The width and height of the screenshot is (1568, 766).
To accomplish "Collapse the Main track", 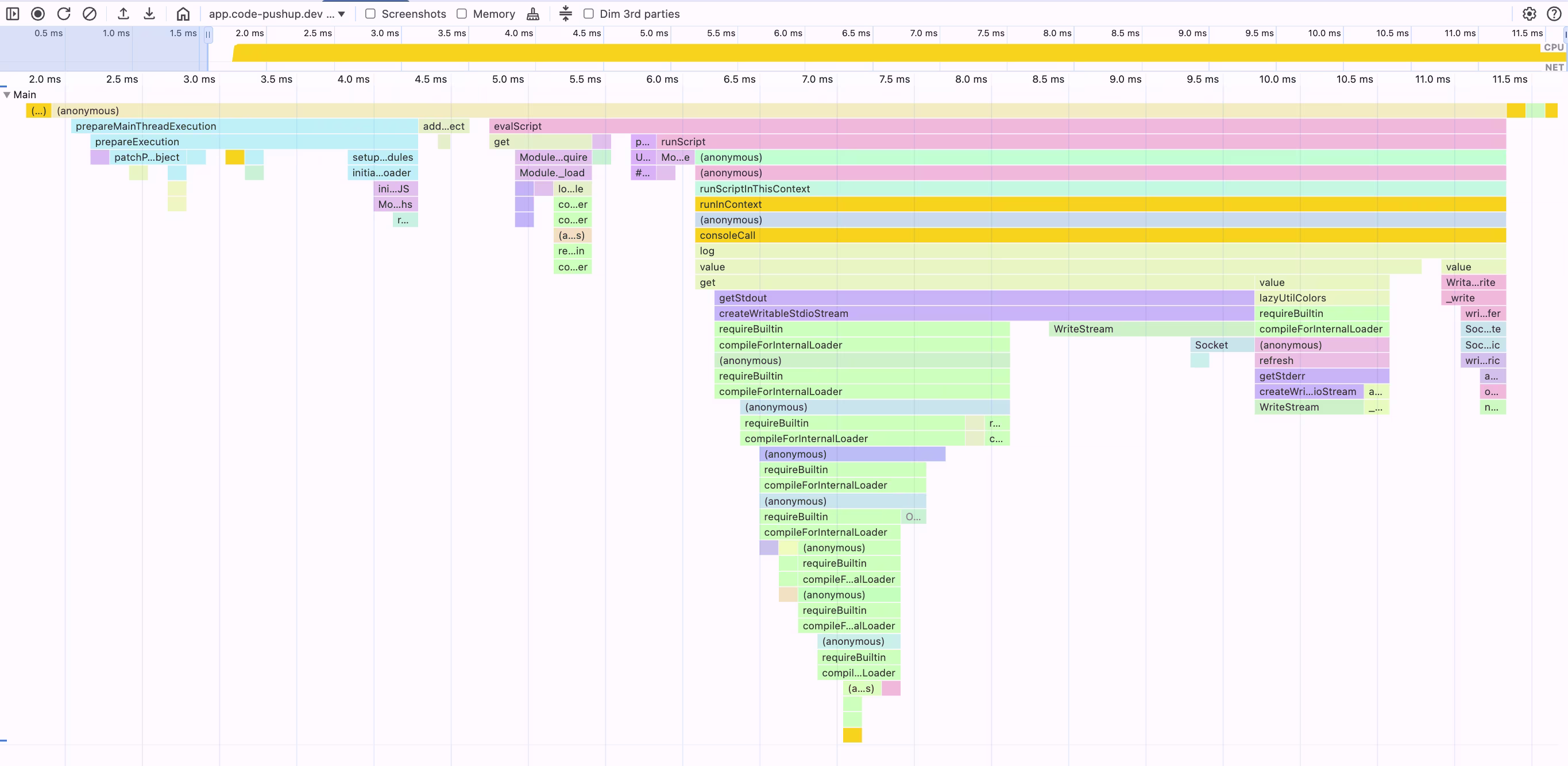I will [x=7, y=94].
